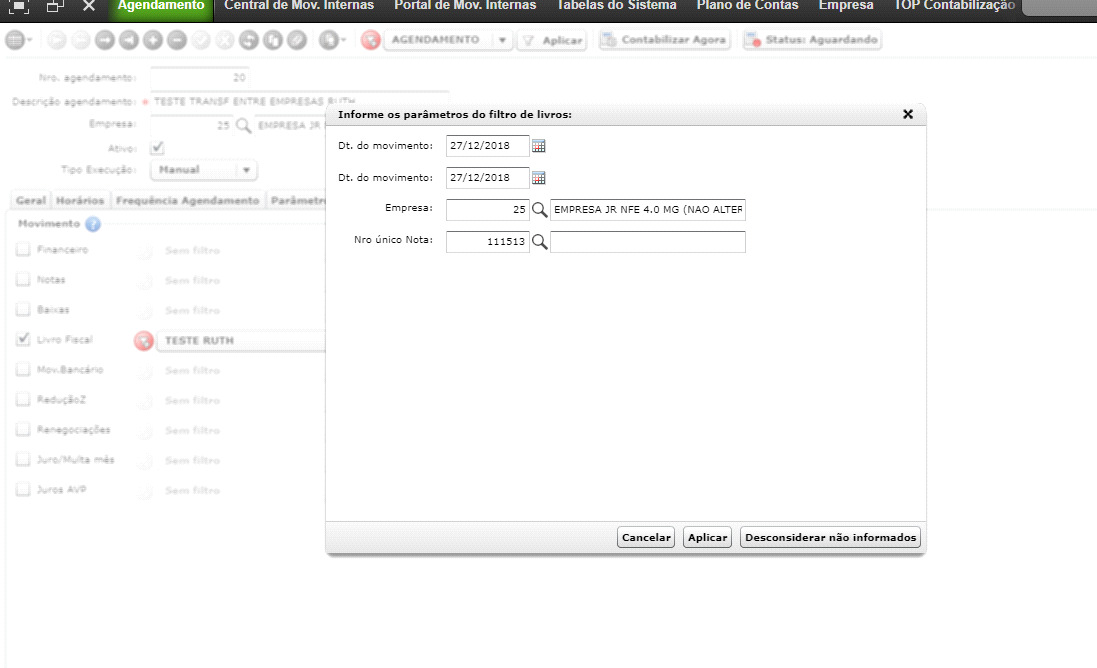
Task: Uncheck the Livro Fiscal checkbox
Action: [x=23, y=339]
